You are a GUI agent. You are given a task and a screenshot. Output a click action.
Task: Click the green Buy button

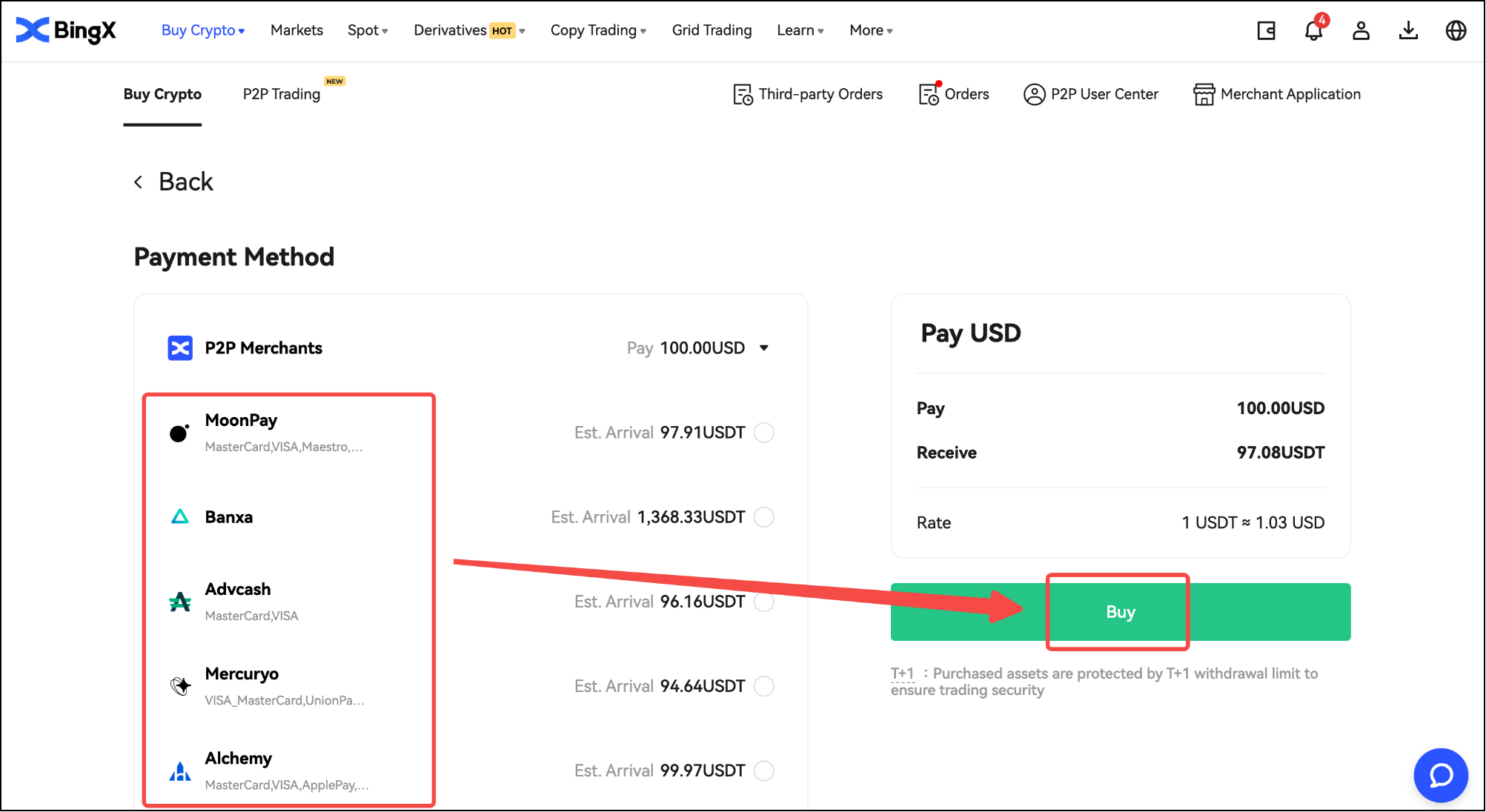pos(1121,612)
